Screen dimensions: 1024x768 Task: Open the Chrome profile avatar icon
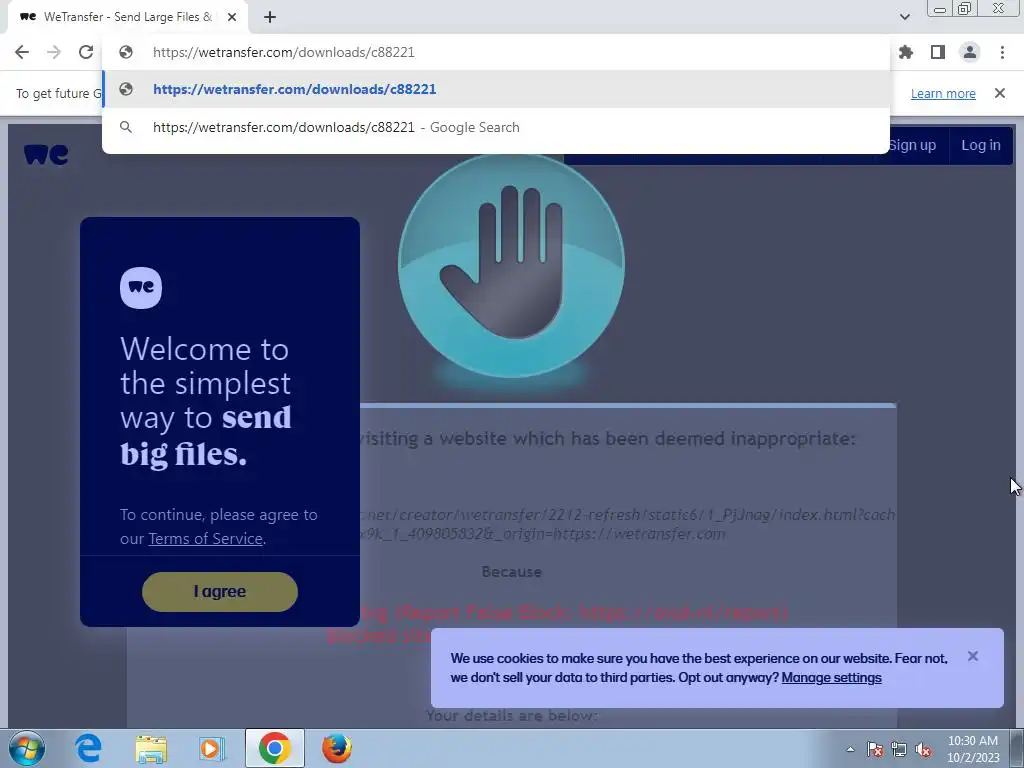[x=970, y=52]
